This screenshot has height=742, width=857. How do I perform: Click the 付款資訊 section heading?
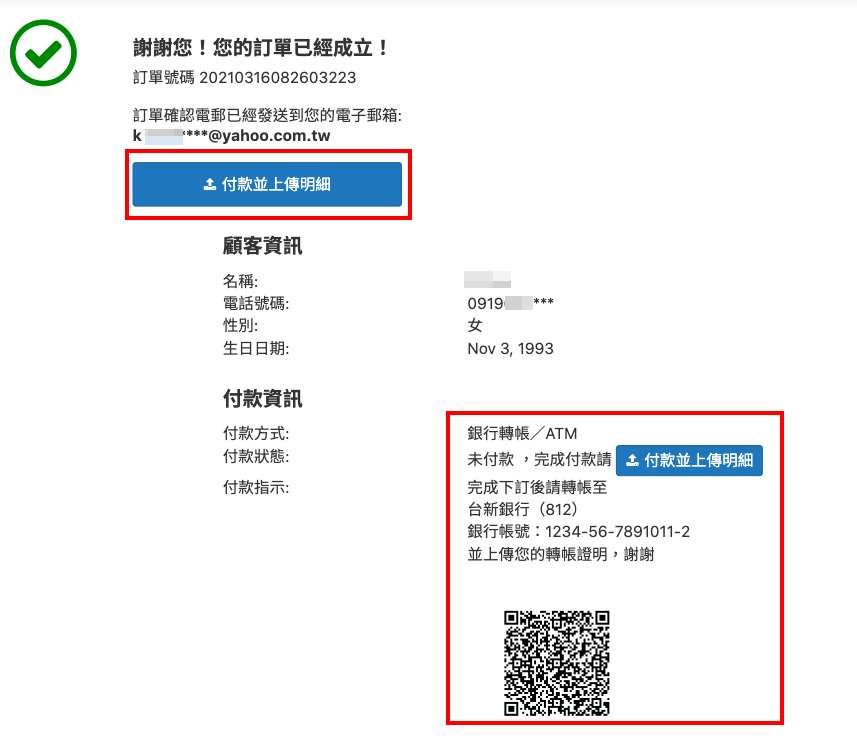(262, 399)
